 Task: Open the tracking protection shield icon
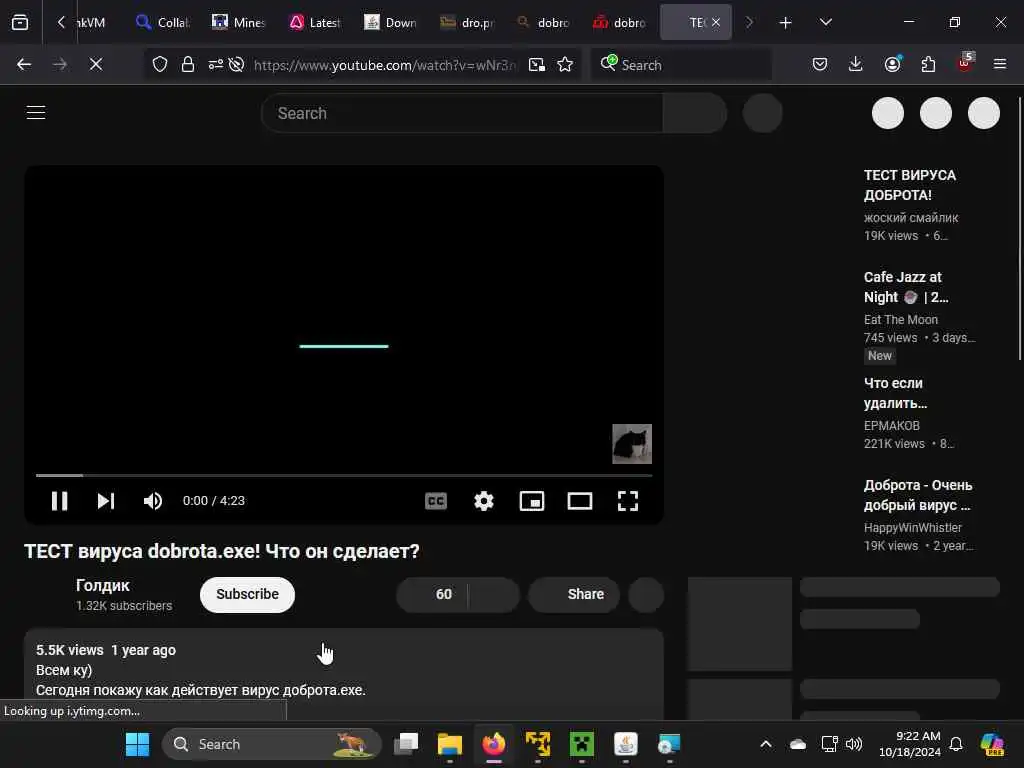pyautogui.click(x=160, y=64)
